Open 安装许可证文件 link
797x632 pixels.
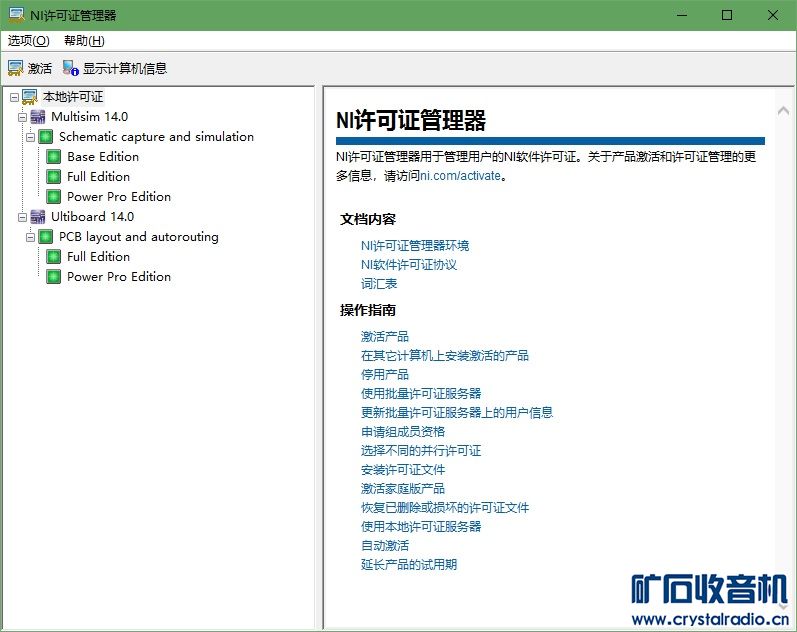[403, 470]
